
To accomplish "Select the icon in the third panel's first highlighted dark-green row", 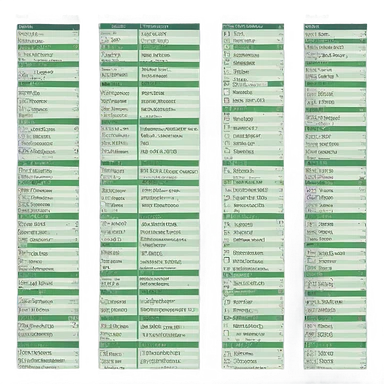I will (x=227, y=47).
